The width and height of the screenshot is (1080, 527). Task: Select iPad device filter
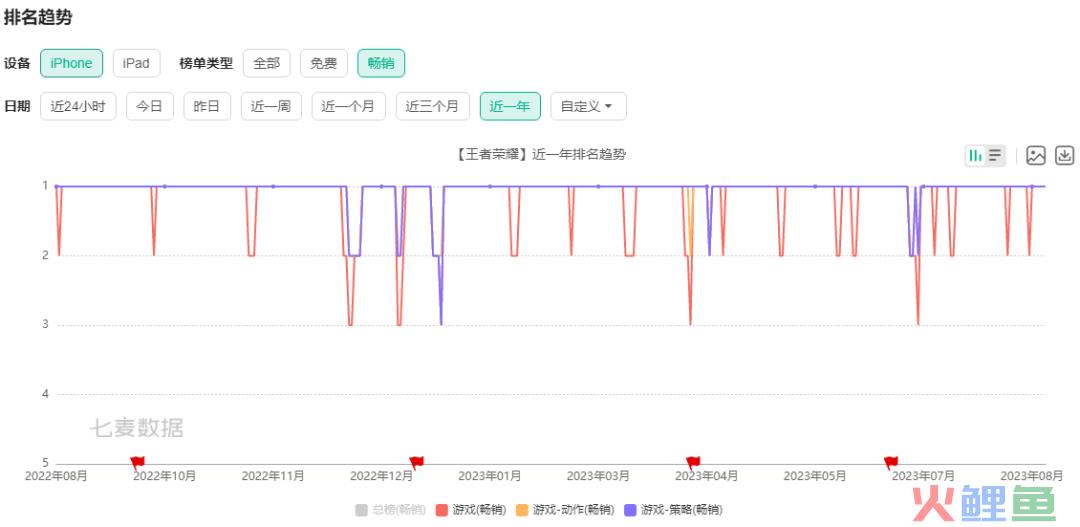pos(136,63)
